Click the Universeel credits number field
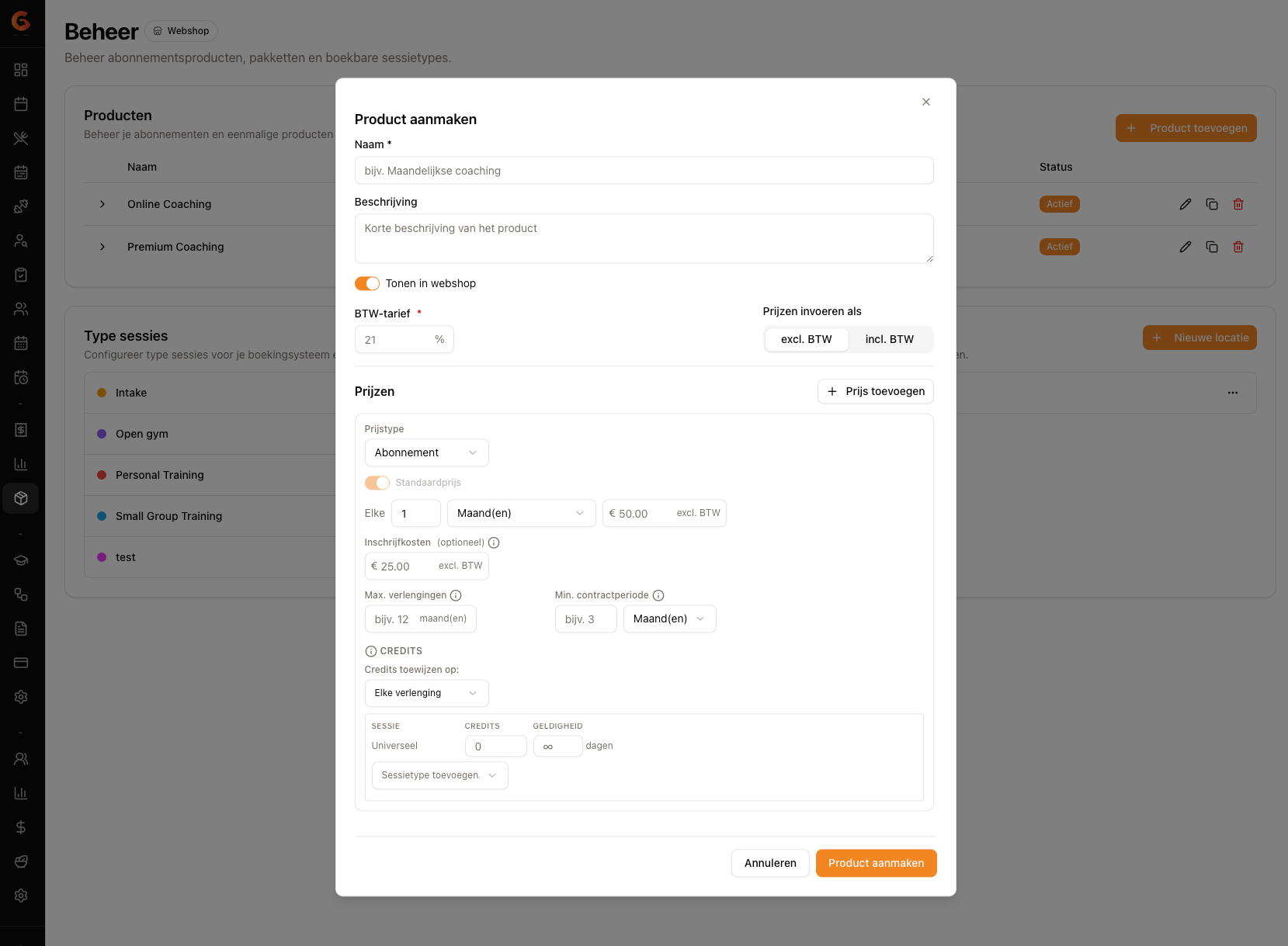The width and height of the screenshot is (1288, 946). tap(496, 746)
